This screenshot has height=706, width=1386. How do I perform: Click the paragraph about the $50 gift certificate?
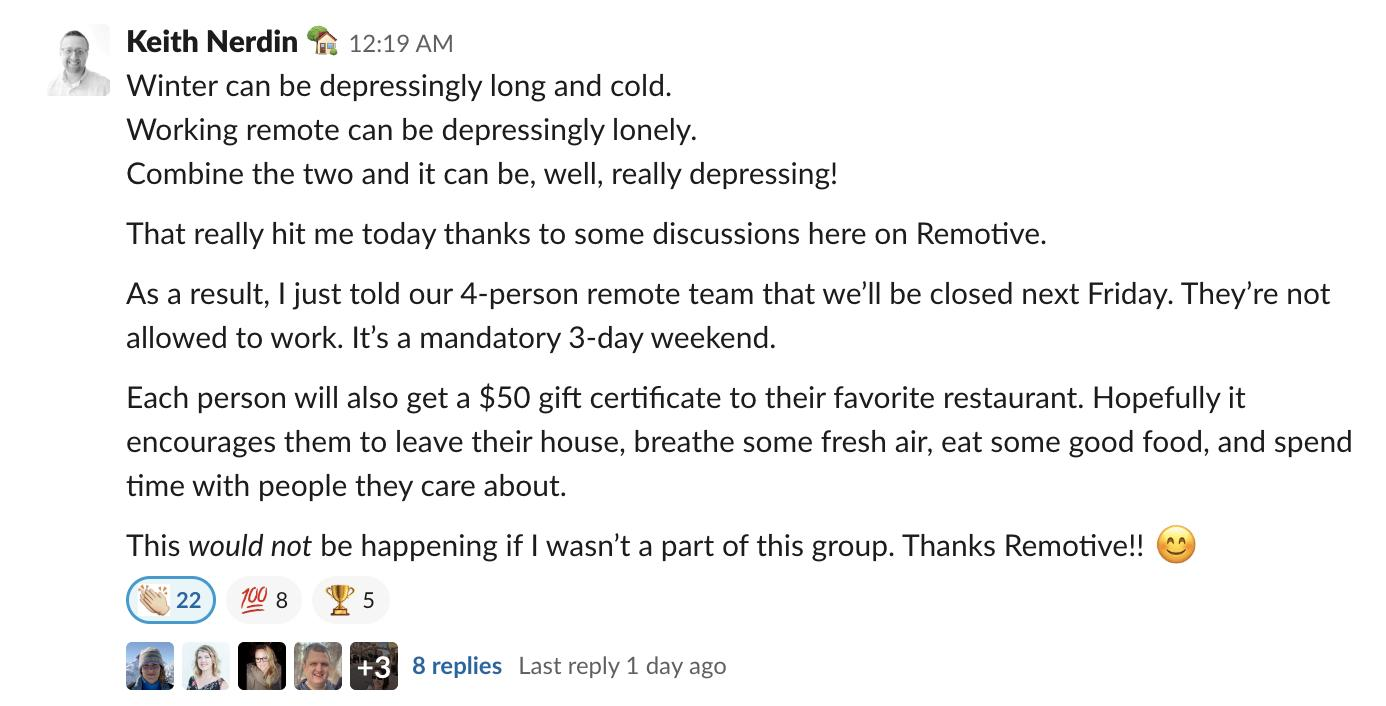pos(739,442)
